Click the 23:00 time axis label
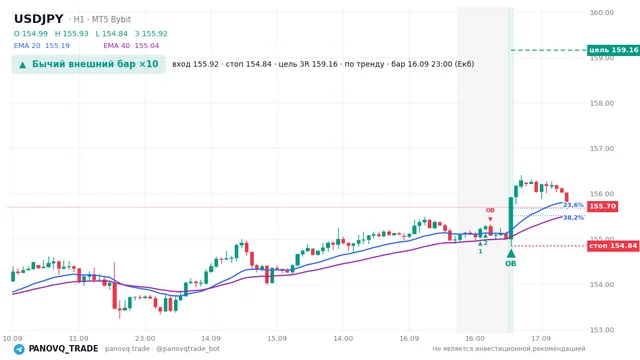The height and width of the screenshot is (360, 640). 145,338
